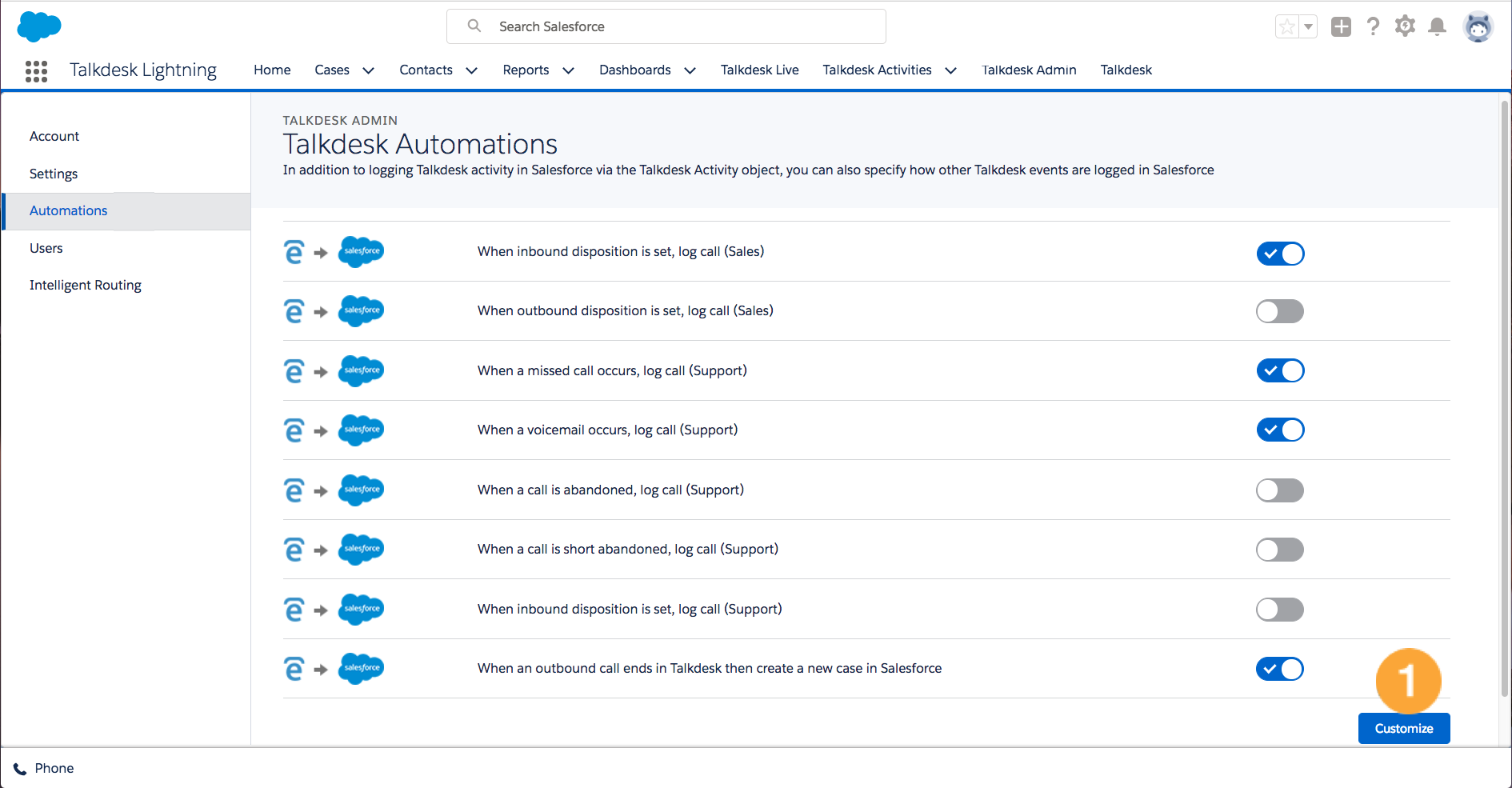1512x788 pixels.
Task: Expand the Cases tab dropdown arrow
Action: click(369, 70)
